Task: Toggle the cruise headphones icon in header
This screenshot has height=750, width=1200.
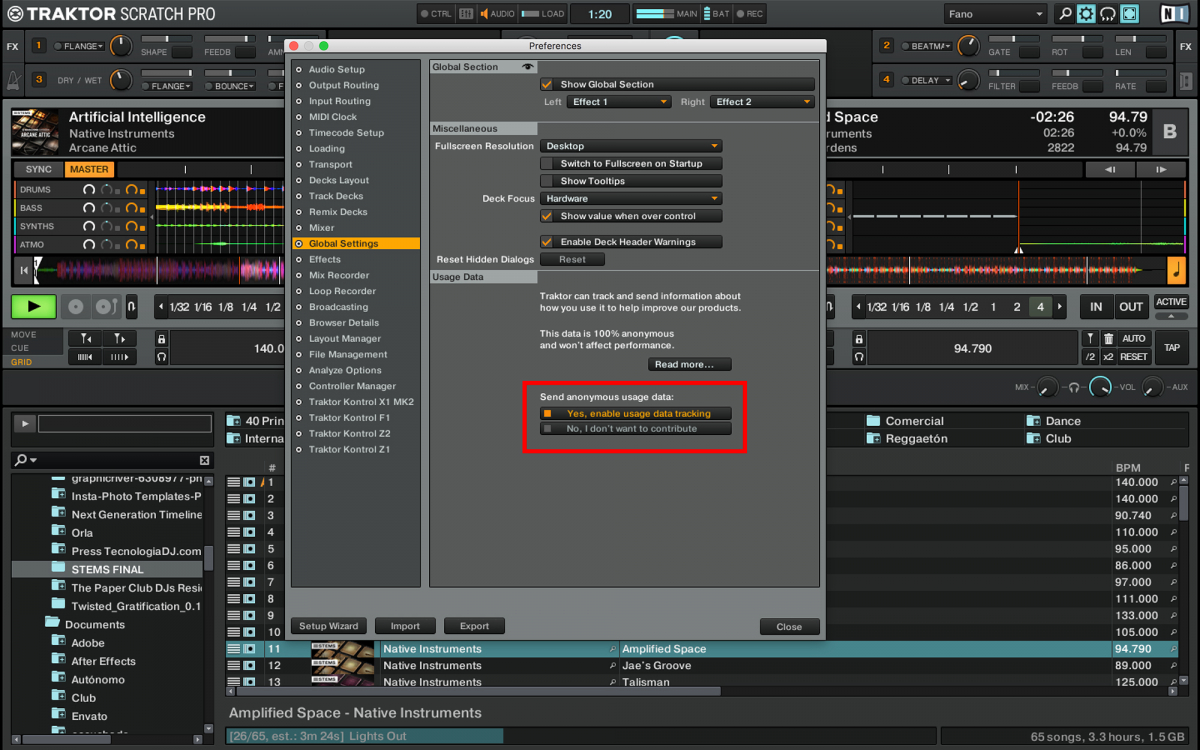Action: coord(1108,14)
